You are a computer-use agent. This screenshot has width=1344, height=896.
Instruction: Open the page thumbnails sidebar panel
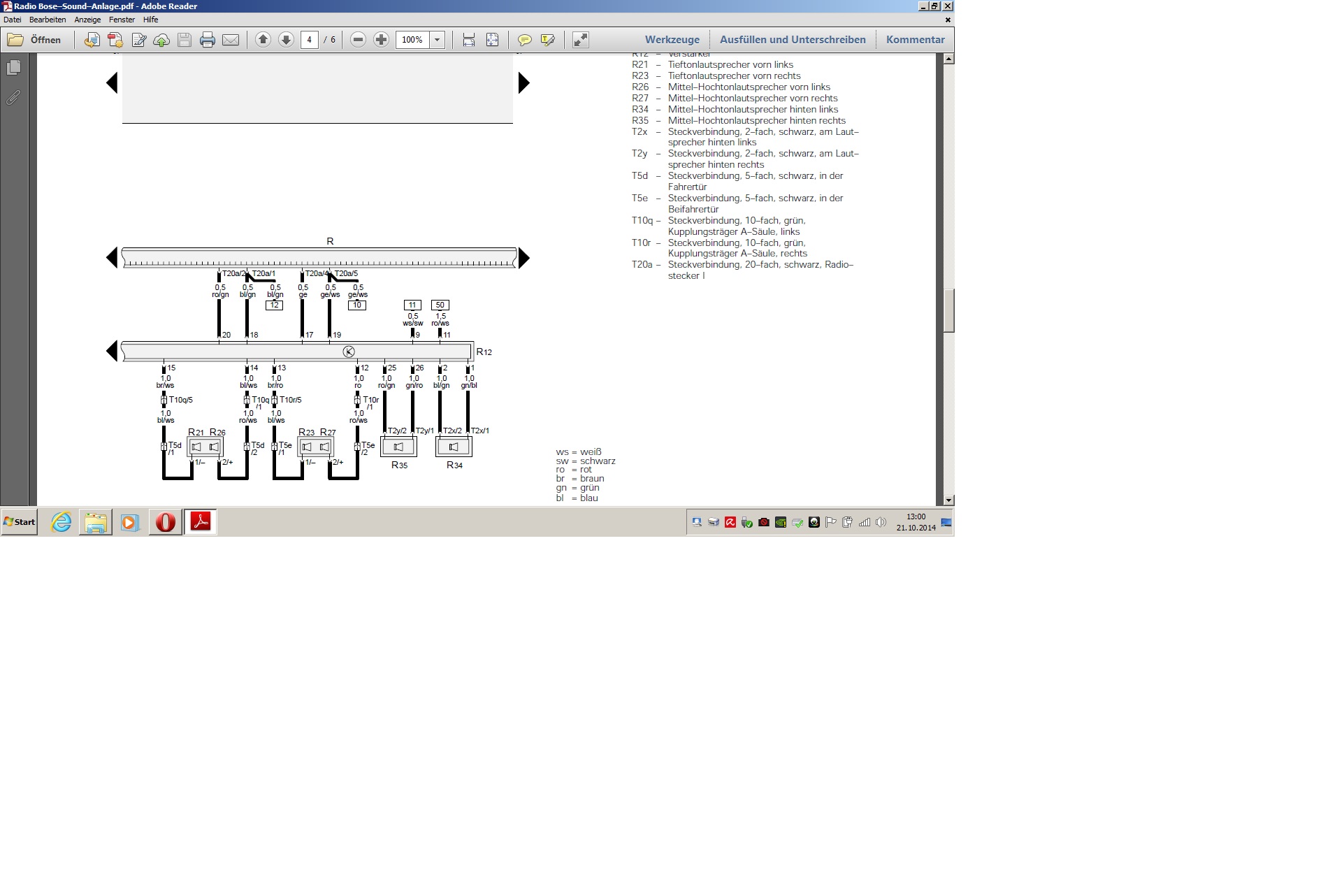[x=13, y=68]
